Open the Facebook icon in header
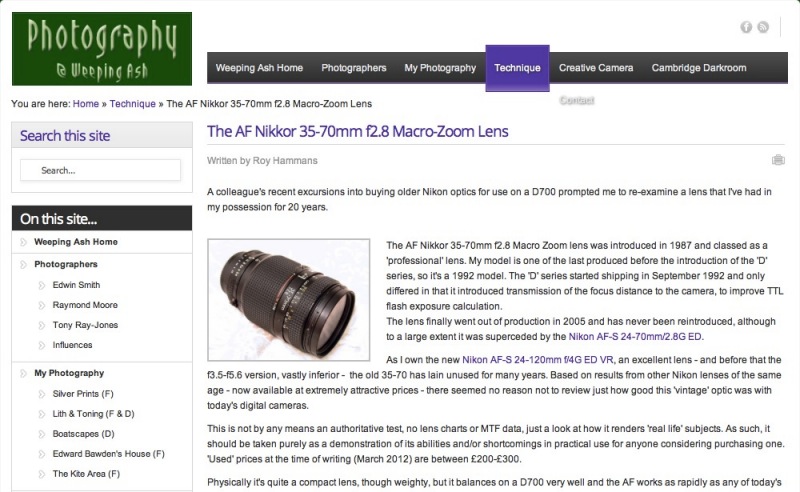The height and width of the screenshot is (492, 800). click(x=746, y=27)
